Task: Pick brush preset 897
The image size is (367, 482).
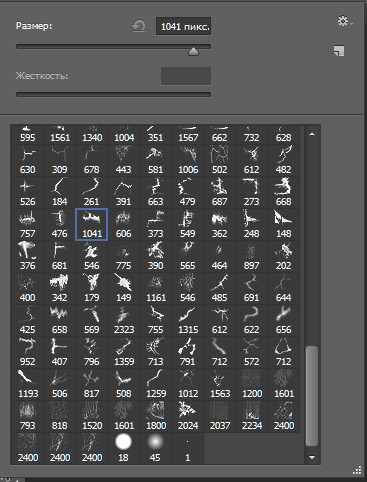Action: click(x=252, y=257)
